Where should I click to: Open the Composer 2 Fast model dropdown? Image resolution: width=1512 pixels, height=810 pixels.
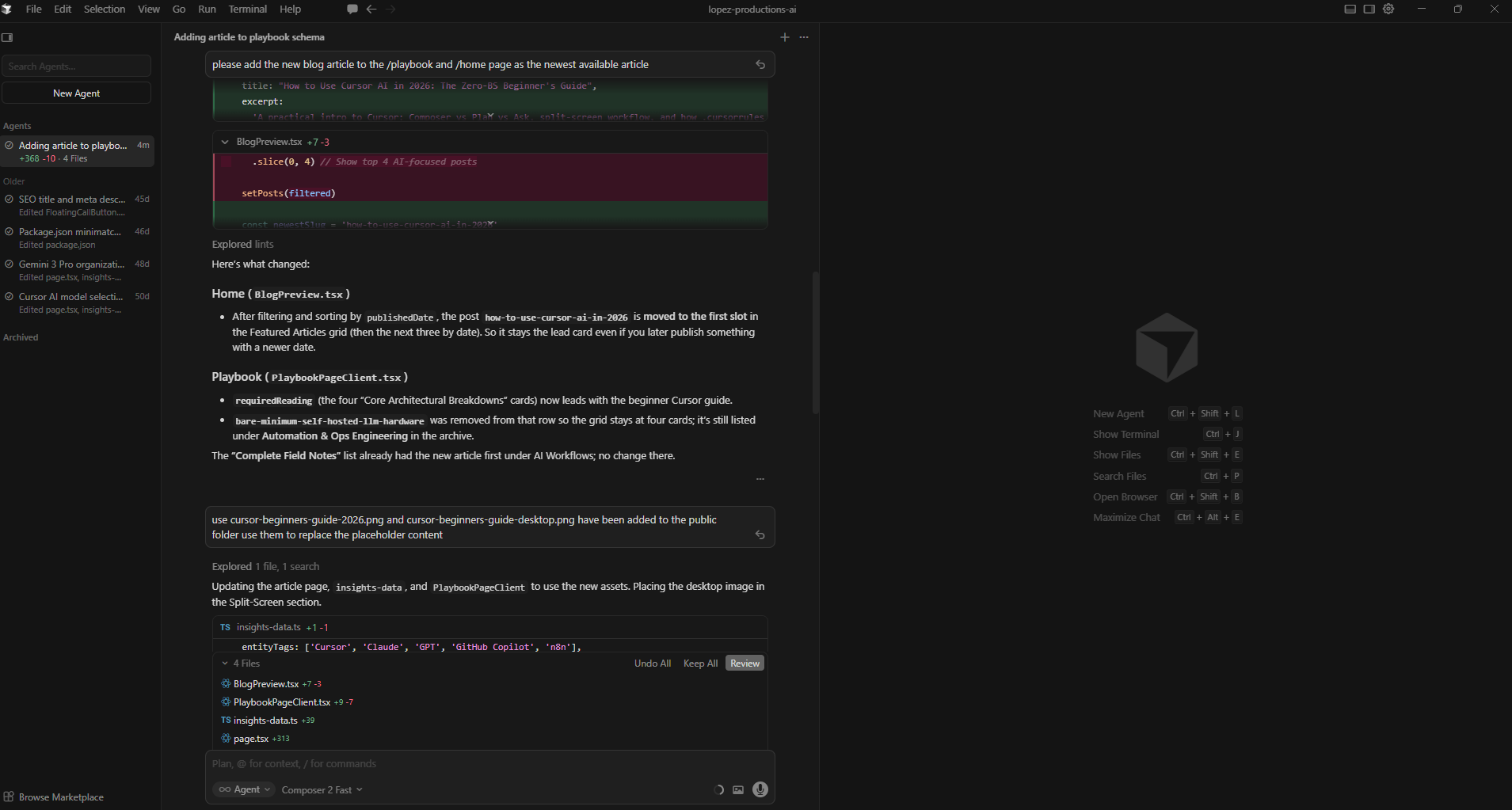(x=322, y=789)
